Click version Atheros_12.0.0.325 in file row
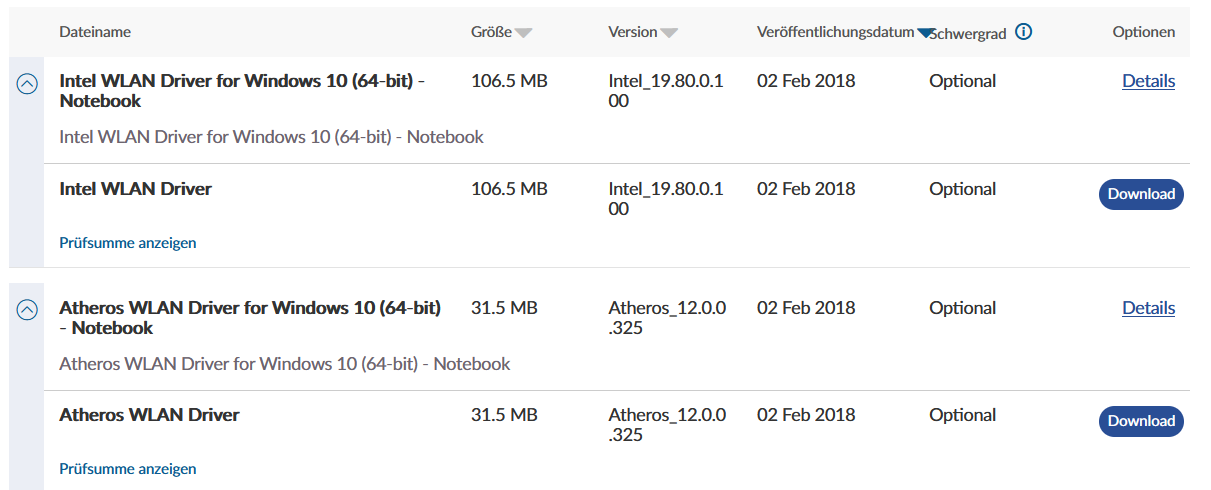Image resolution: width=1211 pixels, height=490 pixels. [667, 425]
